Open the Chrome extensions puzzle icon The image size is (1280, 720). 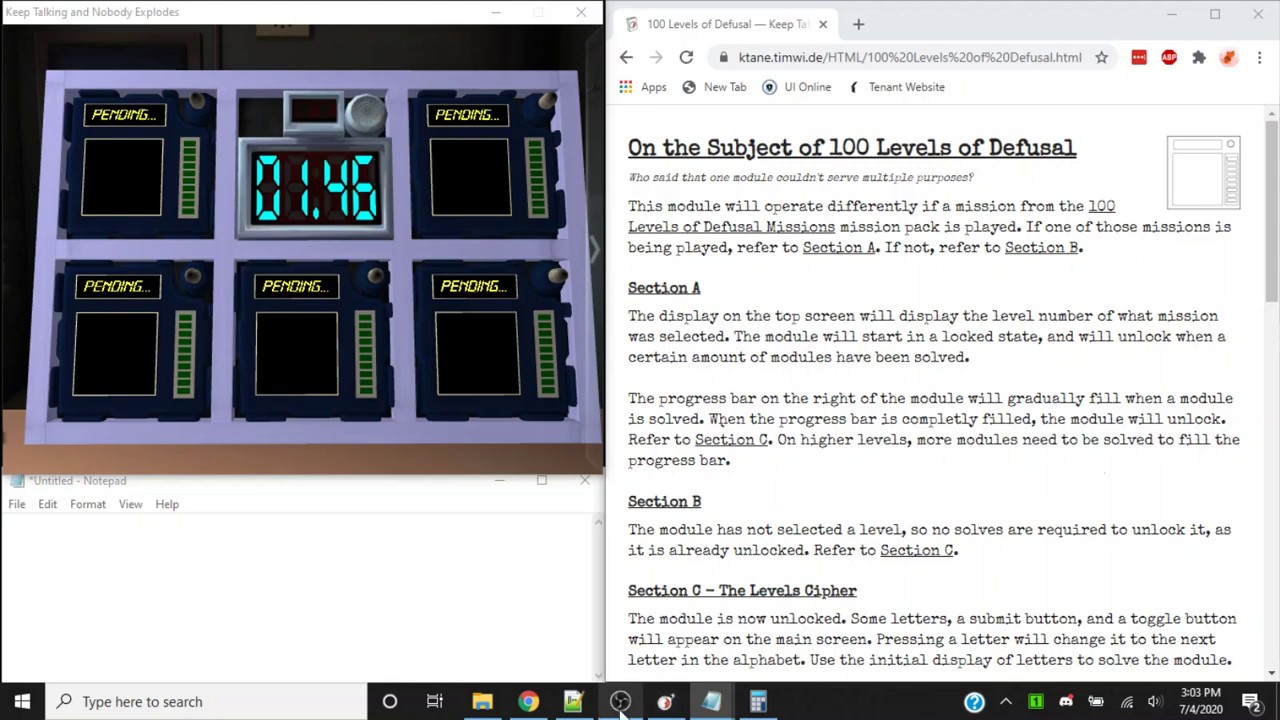(x=1199, y=57)
